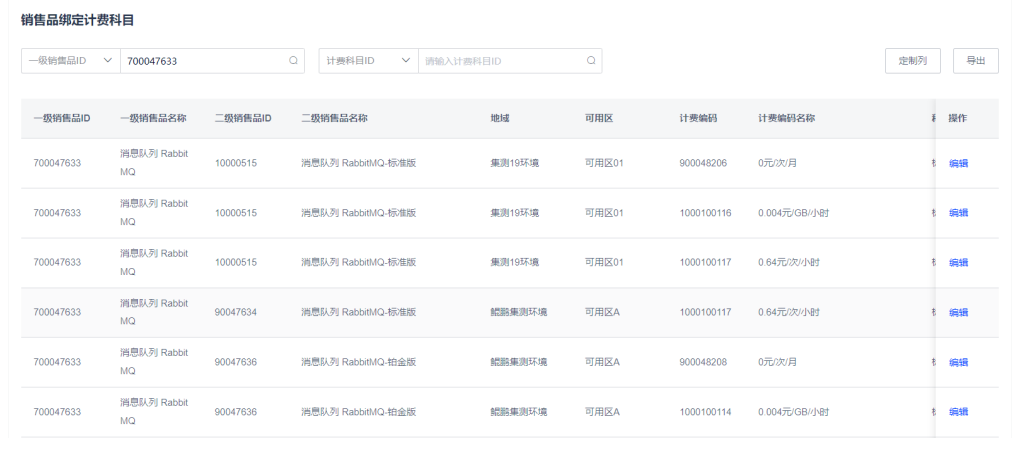Click 编辑 for 集测19环境 1000100117 row
This screenshot has height=456, width=1021.
(x=958, y=263)
